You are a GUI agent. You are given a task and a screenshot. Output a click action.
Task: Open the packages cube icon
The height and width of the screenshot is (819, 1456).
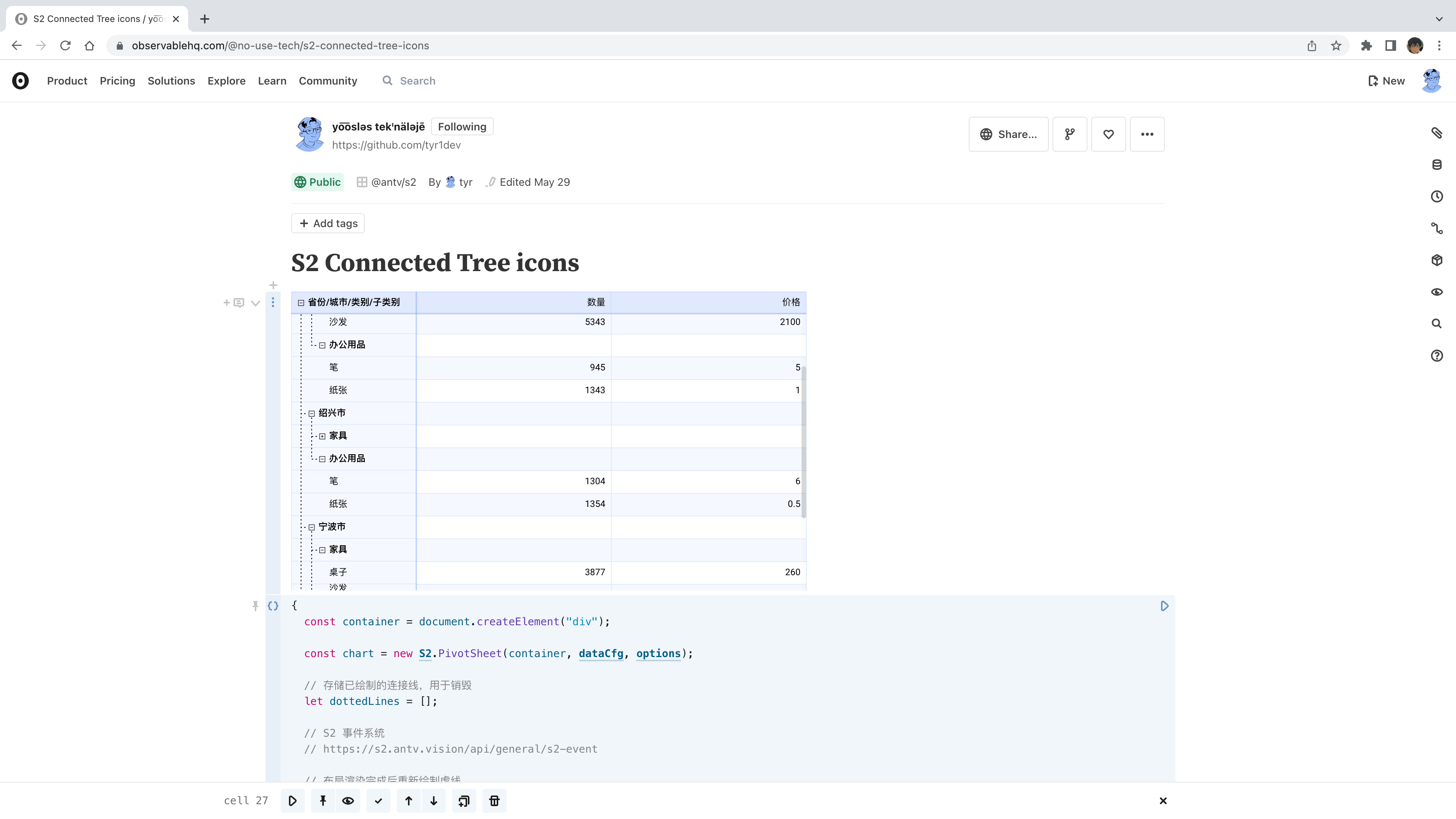point(1436,260)
